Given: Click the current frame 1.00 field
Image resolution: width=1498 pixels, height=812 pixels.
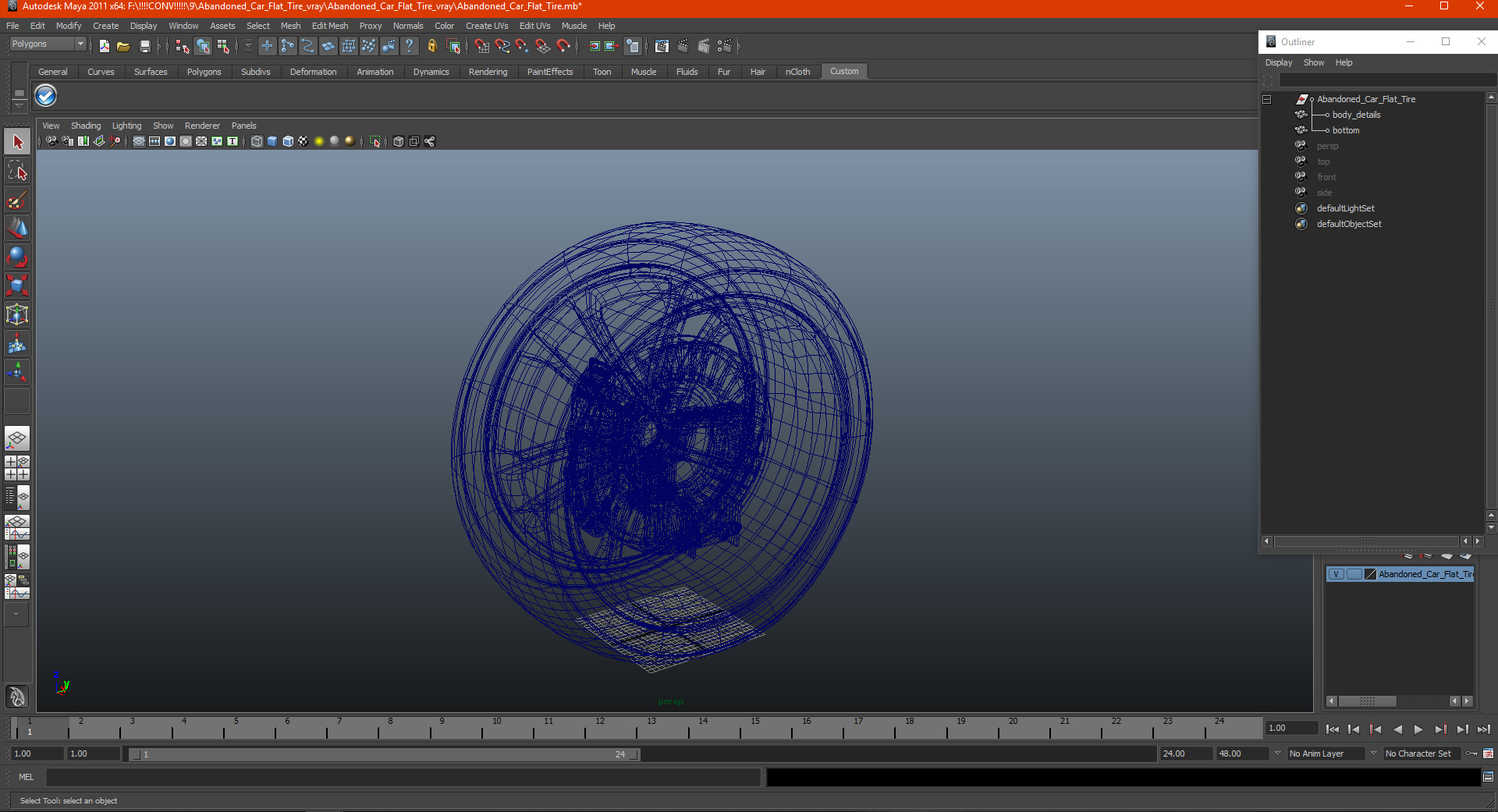Looking at the screenshot, I should pyautogui.click(x=1291, y=729).
